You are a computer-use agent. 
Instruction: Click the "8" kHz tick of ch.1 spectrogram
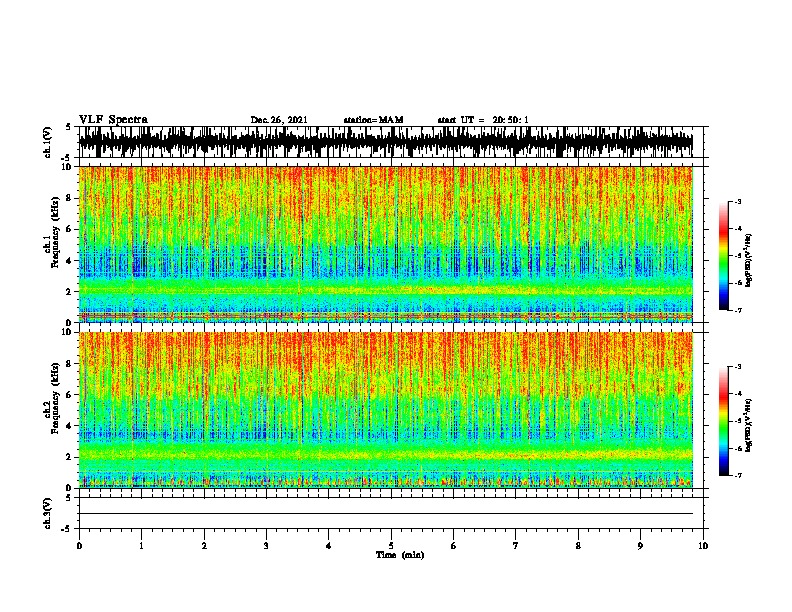[69, 198]
